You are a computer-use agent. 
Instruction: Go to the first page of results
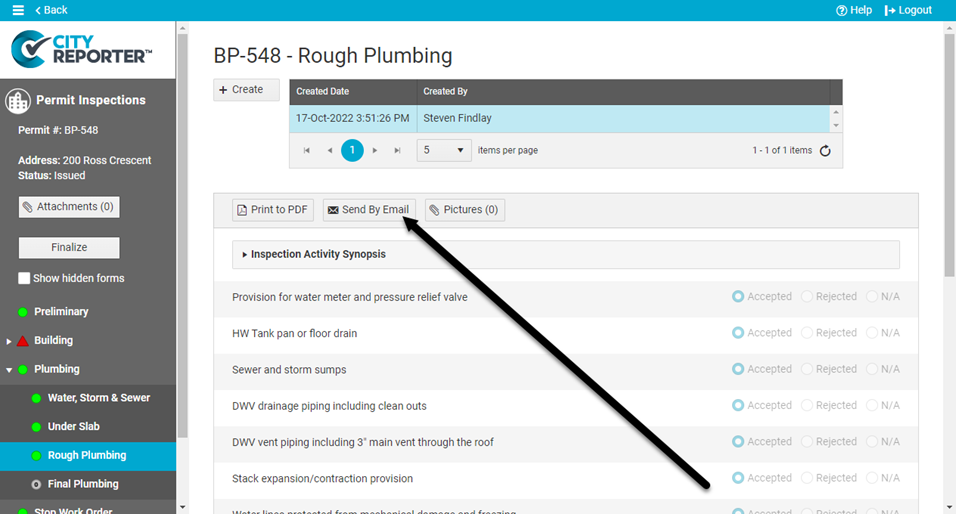pos(307,150)
